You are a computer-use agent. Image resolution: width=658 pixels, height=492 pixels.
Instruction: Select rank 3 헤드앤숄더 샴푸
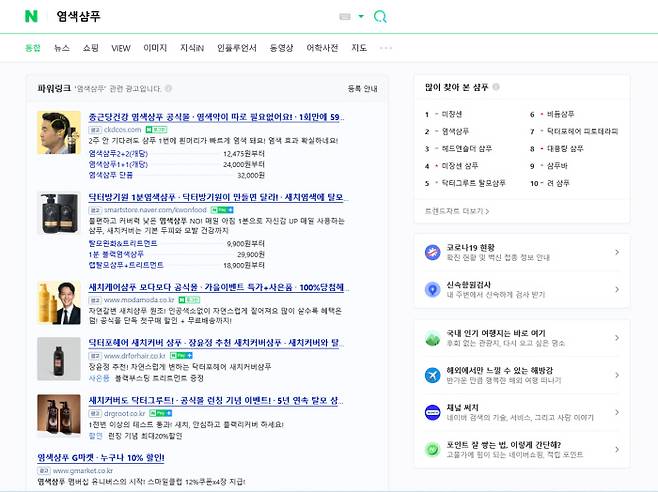(x=467, y=149)
